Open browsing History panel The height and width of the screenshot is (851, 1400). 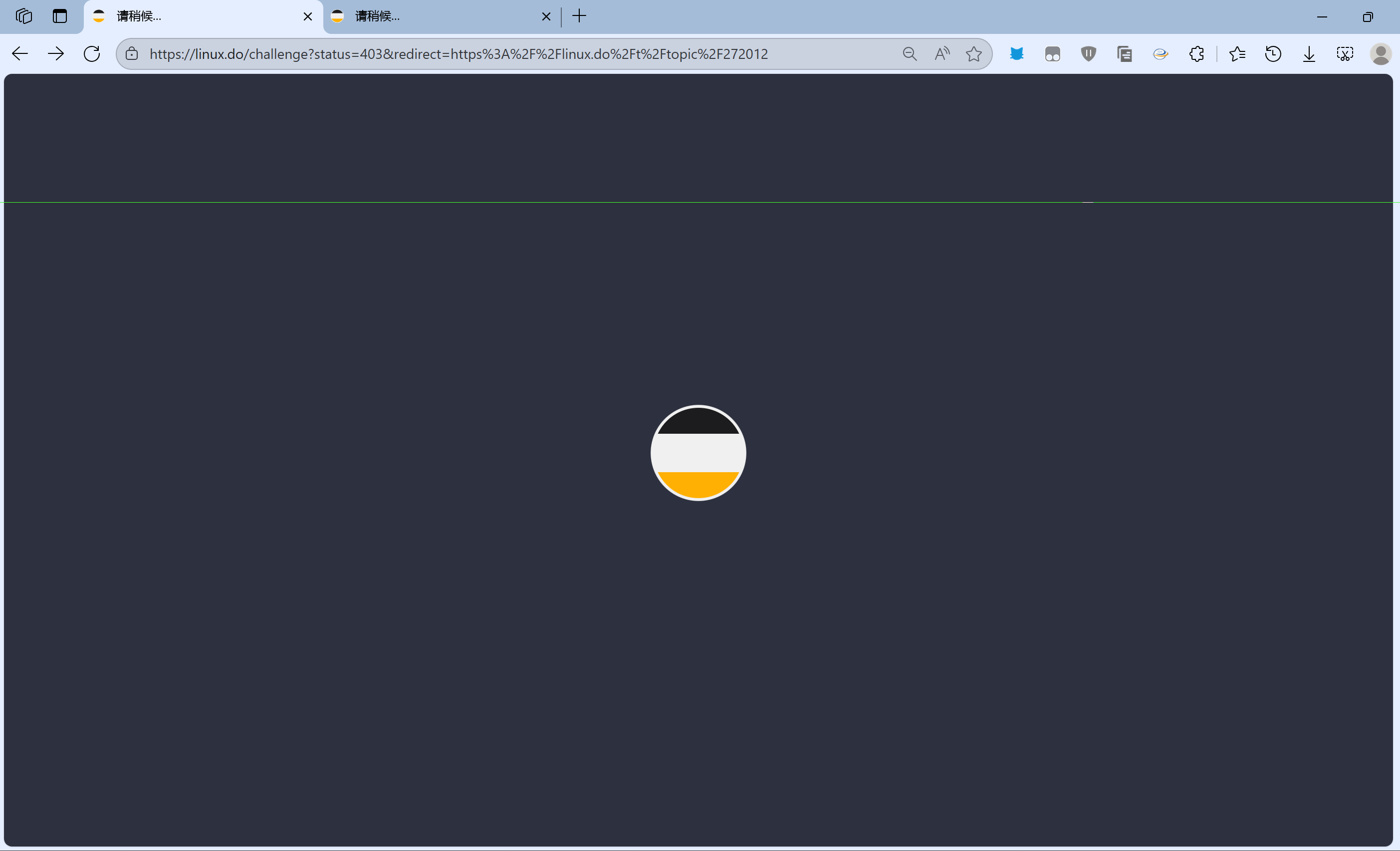(x=1273, y=54)
